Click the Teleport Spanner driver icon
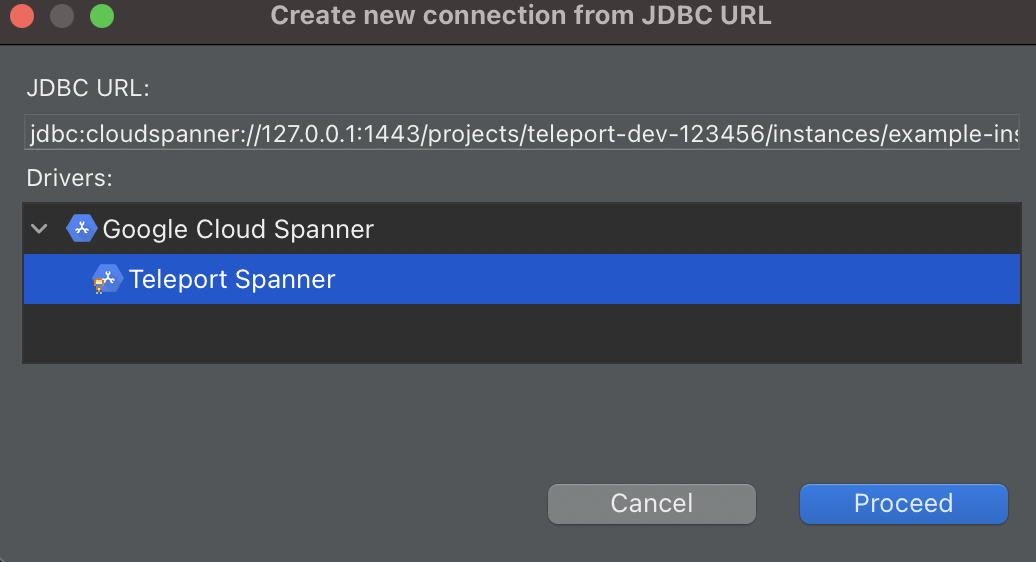1036x562 pixels. click(106, 279)
